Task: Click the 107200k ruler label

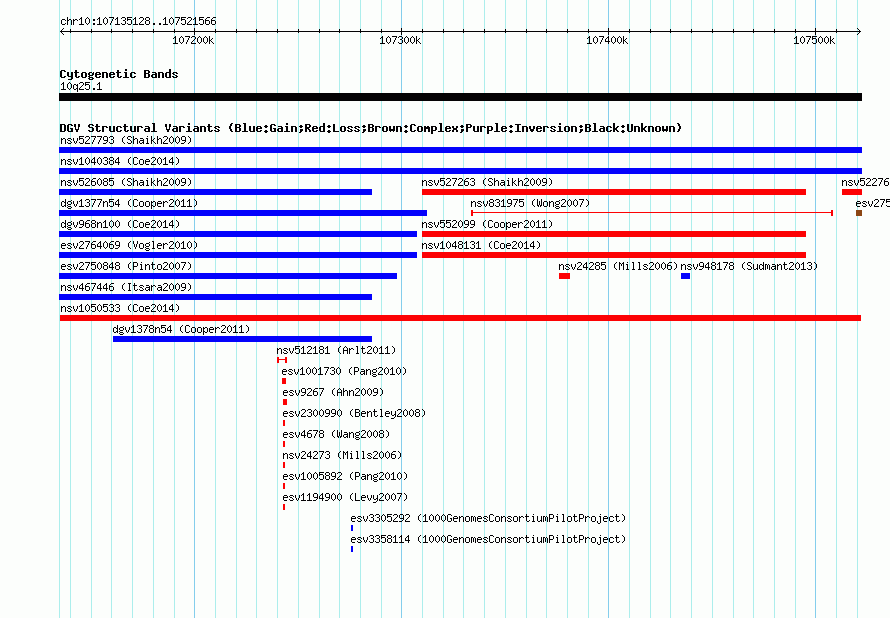Action: click(x=193, y=40)
